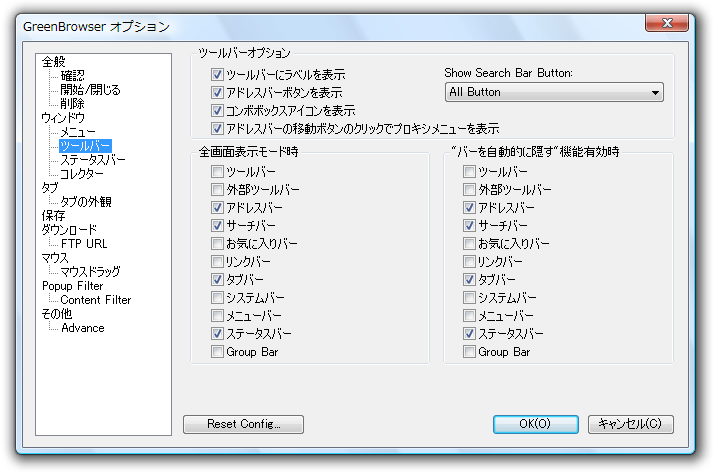Check 外部ツールバー under 全画面表示モード時
The height and width of the screenshot is (473, 714).
217,189
